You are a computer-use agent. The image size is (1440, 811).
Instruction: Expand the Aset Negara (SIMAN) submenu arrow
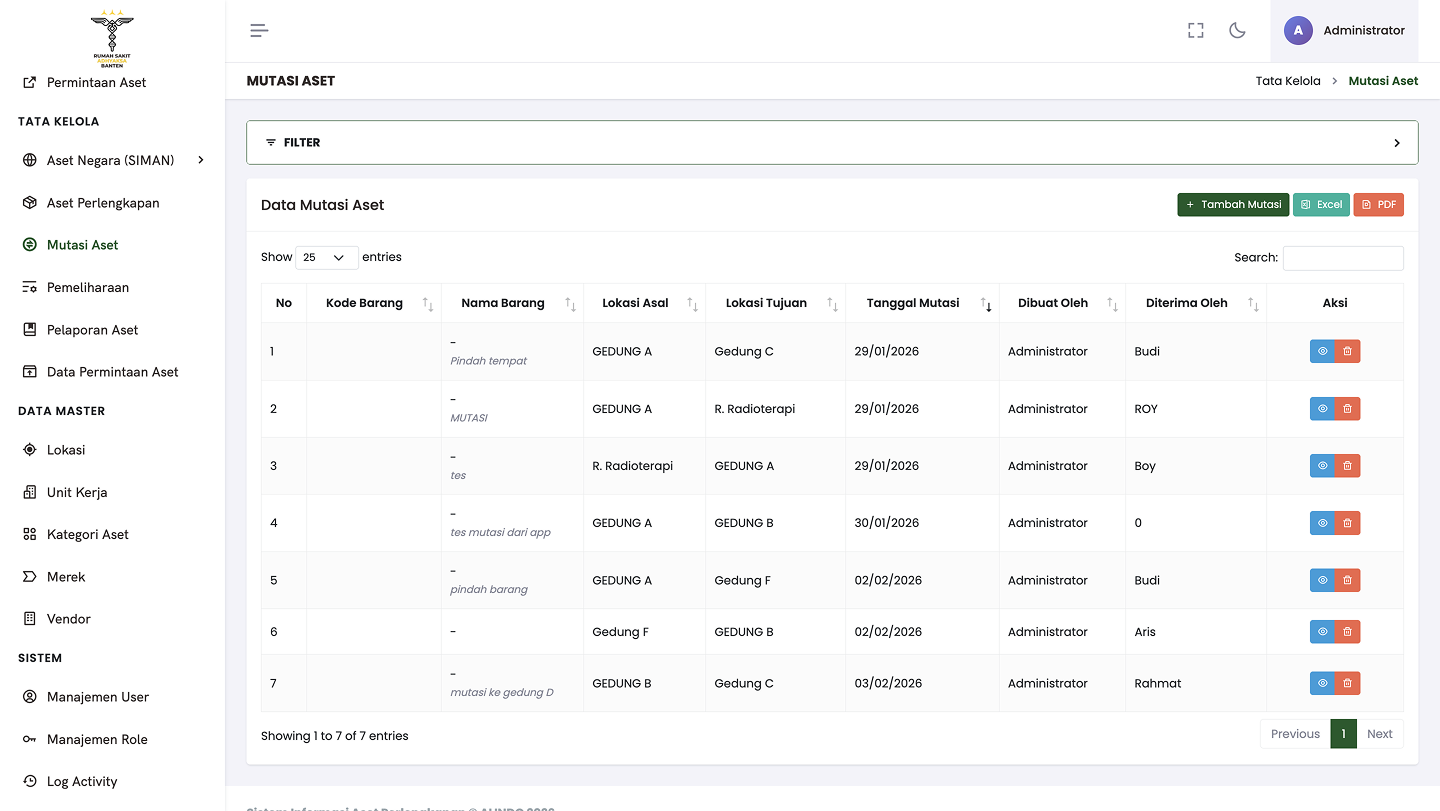(201, 160)
